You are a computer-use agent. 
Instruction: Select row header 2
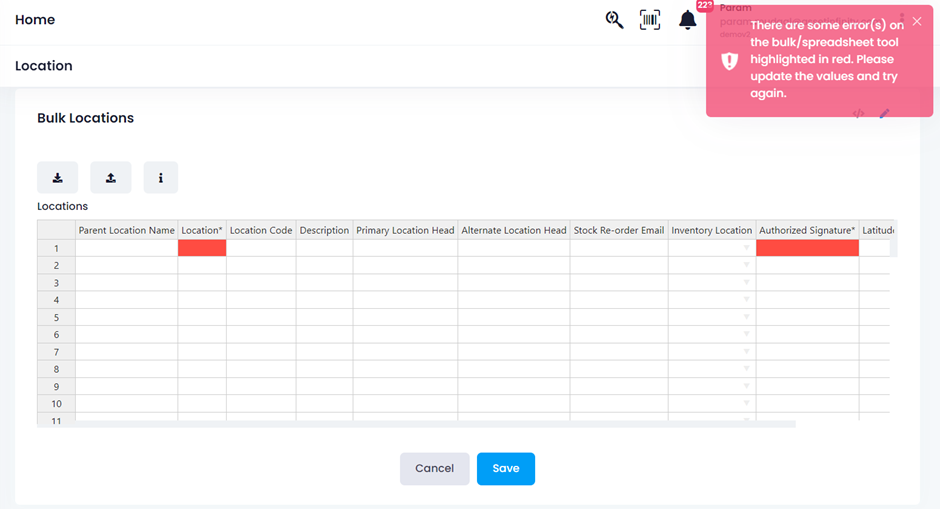coord(56,266)
